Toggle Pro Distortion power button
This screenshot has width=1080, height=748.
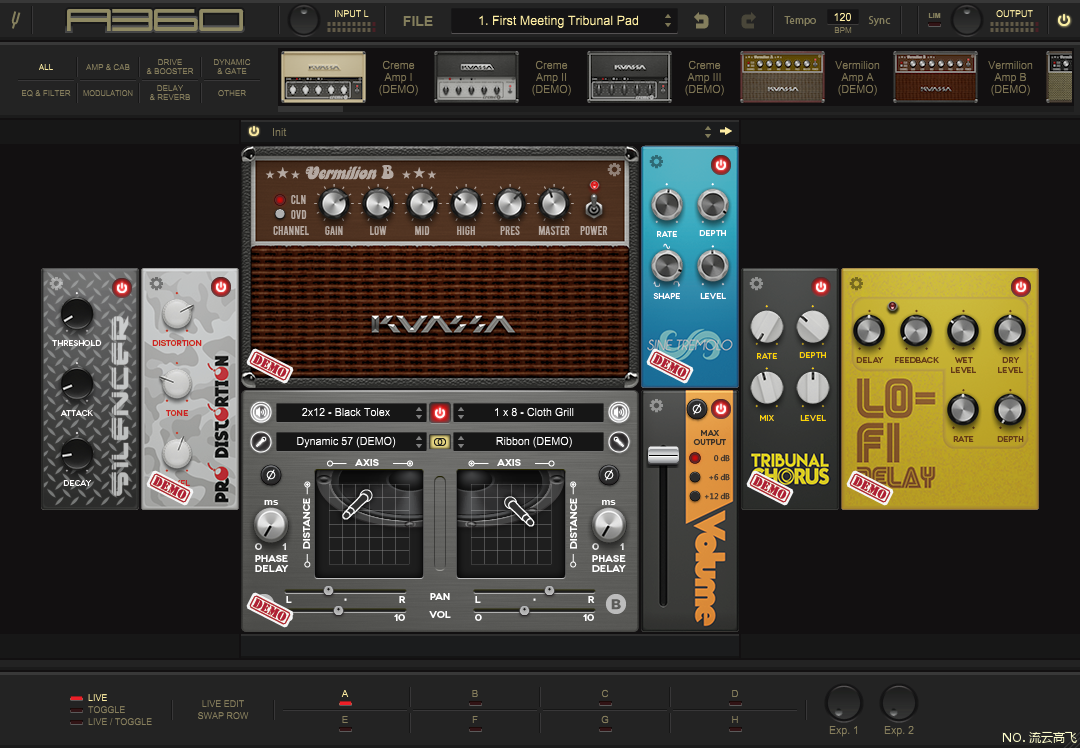pyautogui.click(x=220, y=287)
